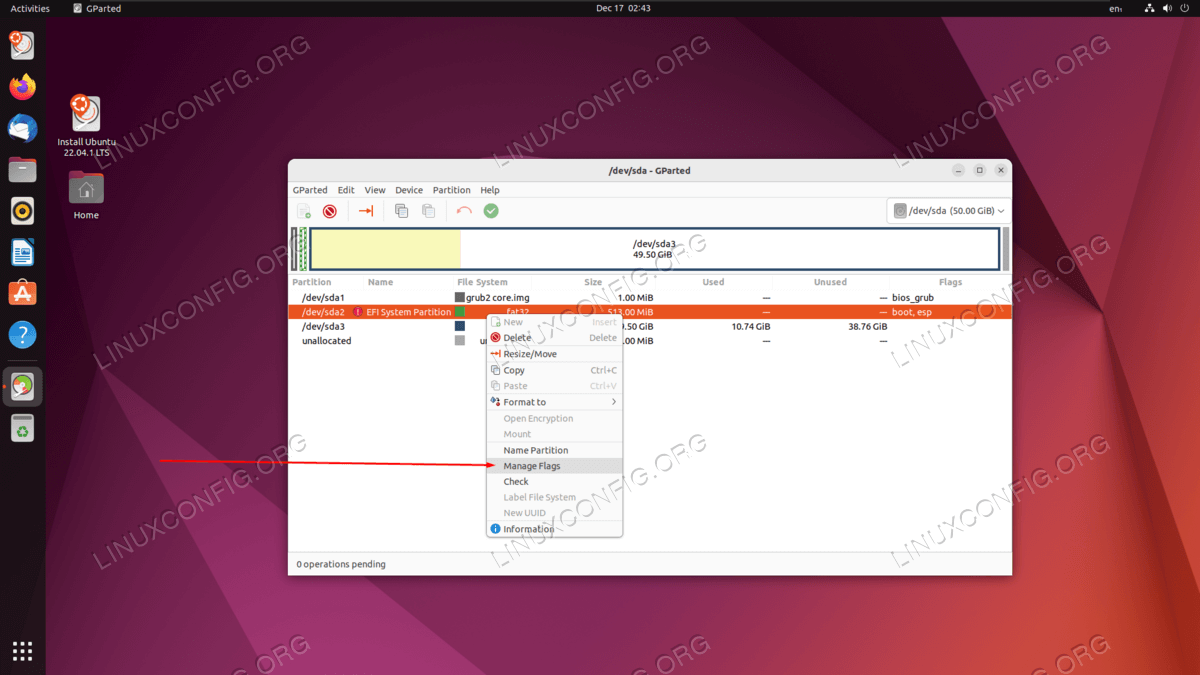Select the /dev/sda2 green block in disk graphic
This screenshot has height=675, width=1200.
[303, 249]
